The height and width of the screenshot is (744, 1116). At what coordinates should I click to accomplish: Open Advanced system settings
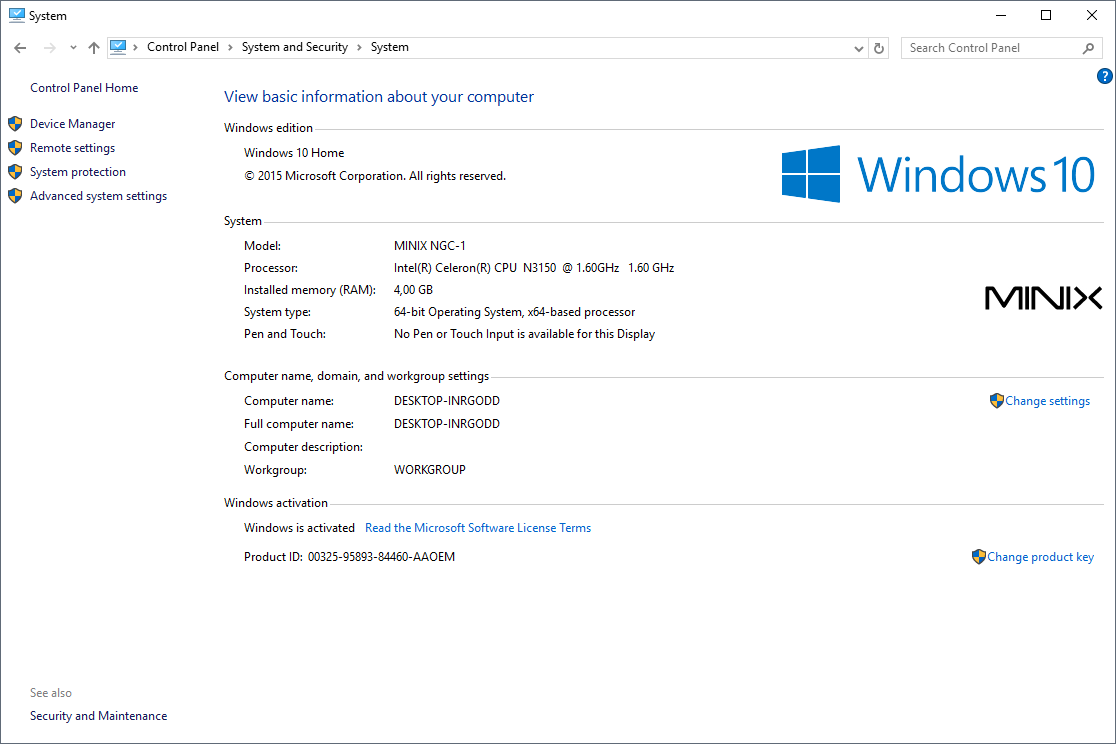click(98, 196)
